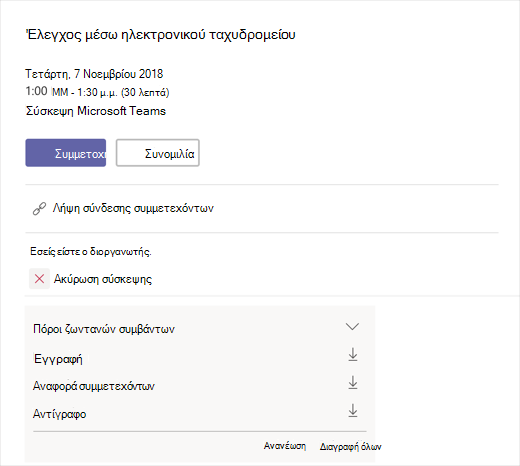Click the purple Συμμετοχή join button
The width and height of the screenshot is (520, 466).
66,153
